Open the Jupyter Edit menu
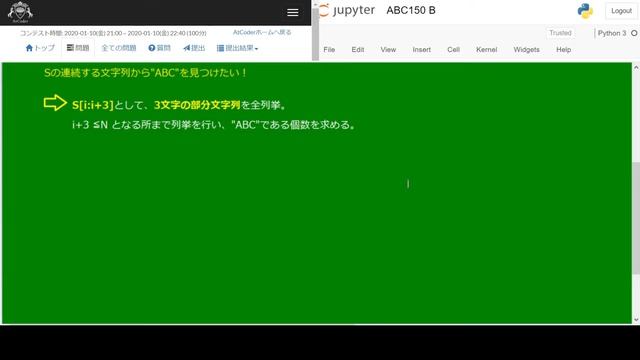The width and height of the screenshot is (640, 360). [x=358, y=49]
